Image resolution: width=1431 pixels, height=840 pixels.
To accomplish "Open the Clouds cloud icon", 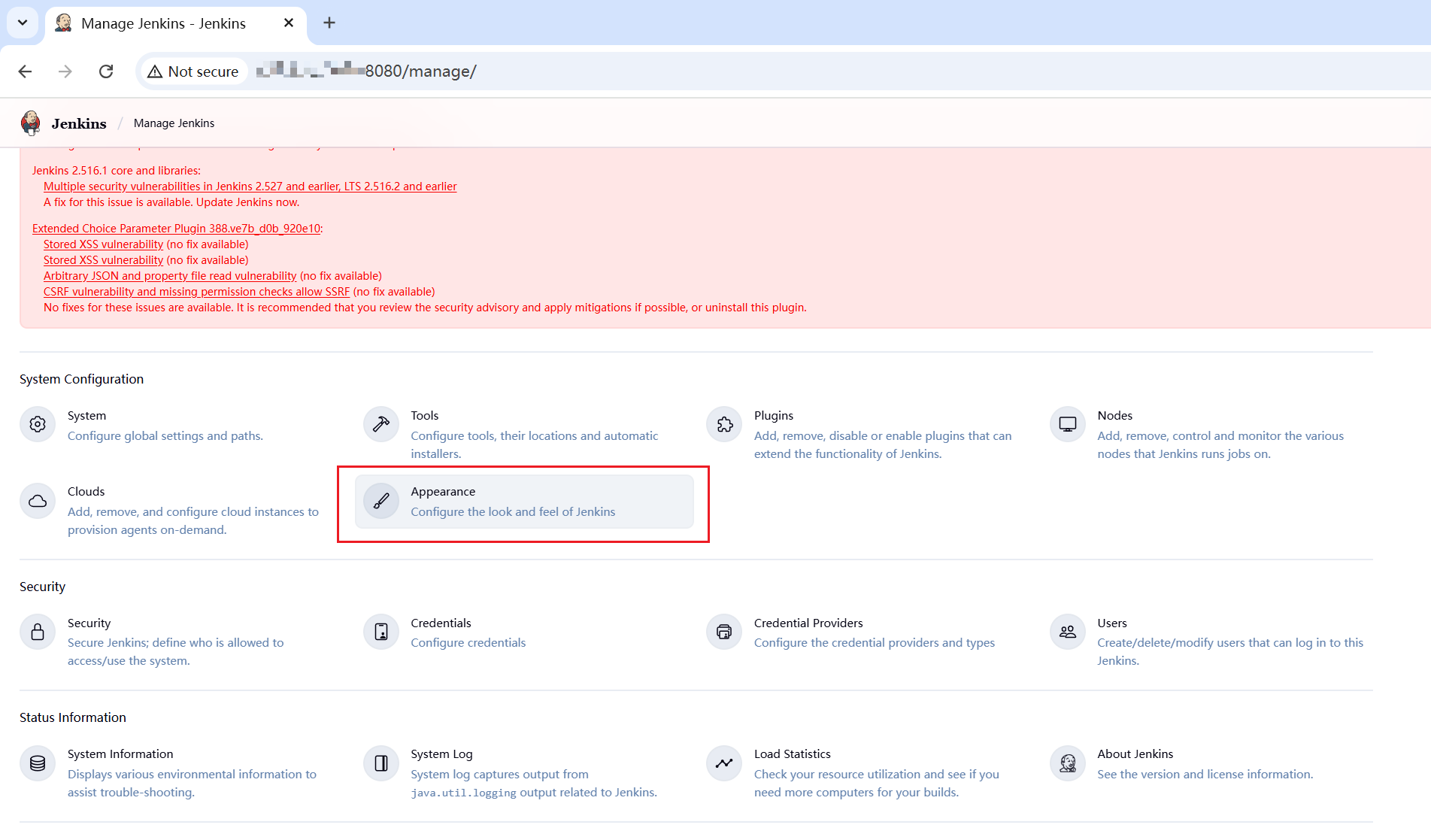I will click(38, 501).
